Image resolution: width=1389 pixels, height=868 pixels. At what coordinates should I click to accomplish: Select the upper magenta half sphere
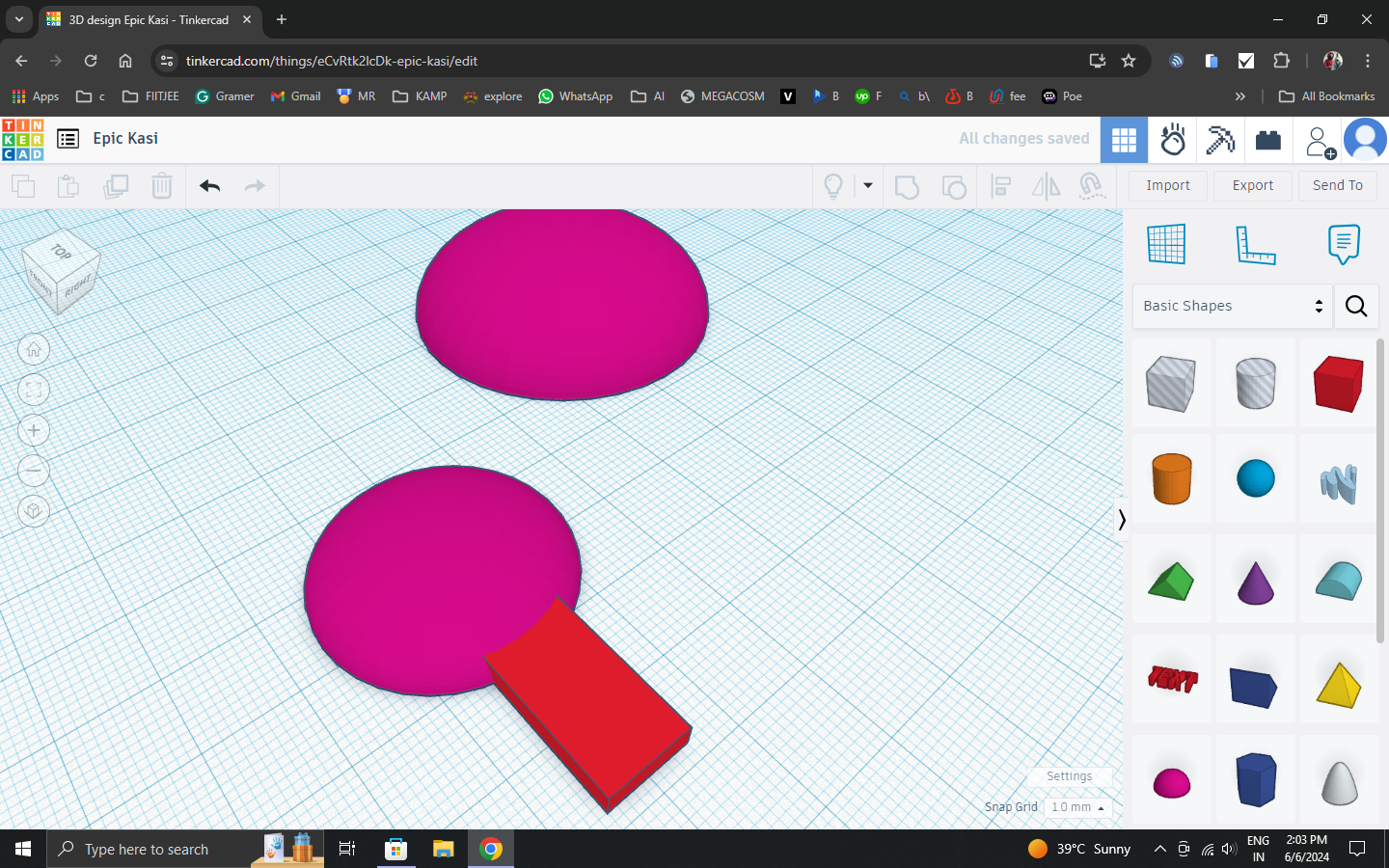click(x=562, y=304)
